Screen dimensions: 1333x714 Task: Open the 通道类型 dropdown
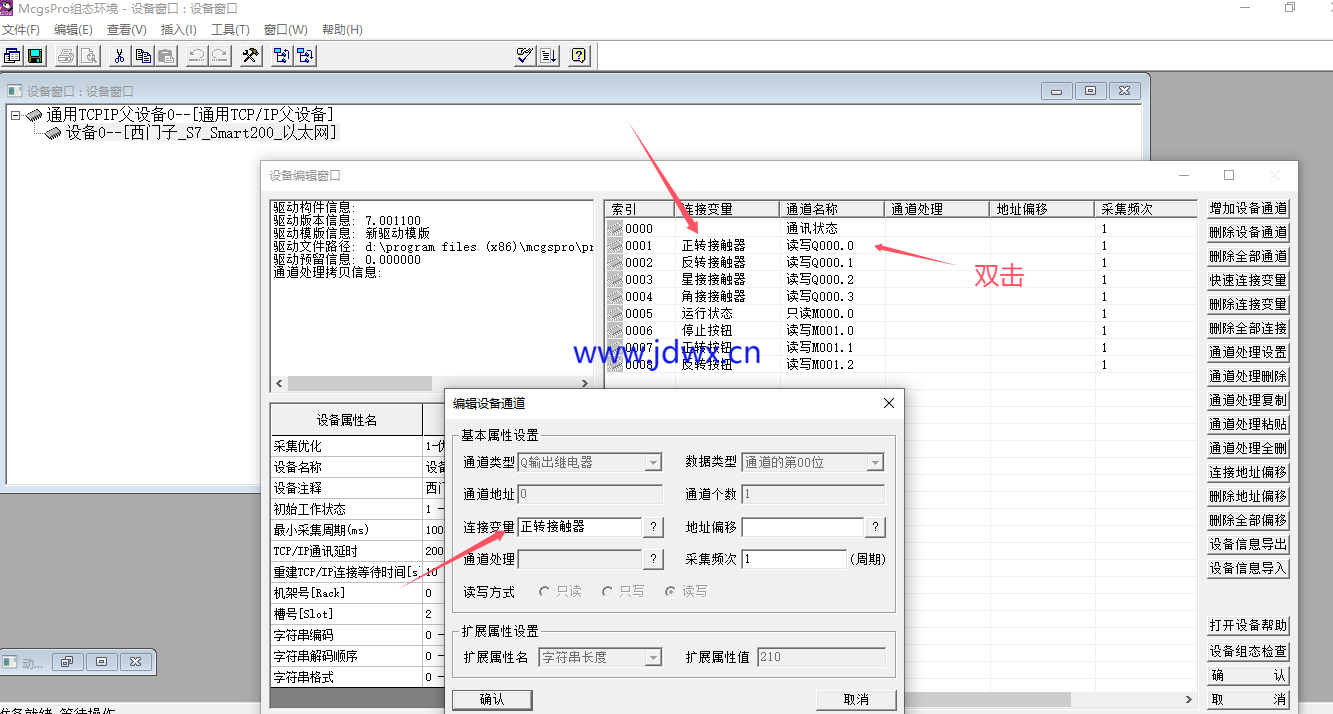[653, 462]
